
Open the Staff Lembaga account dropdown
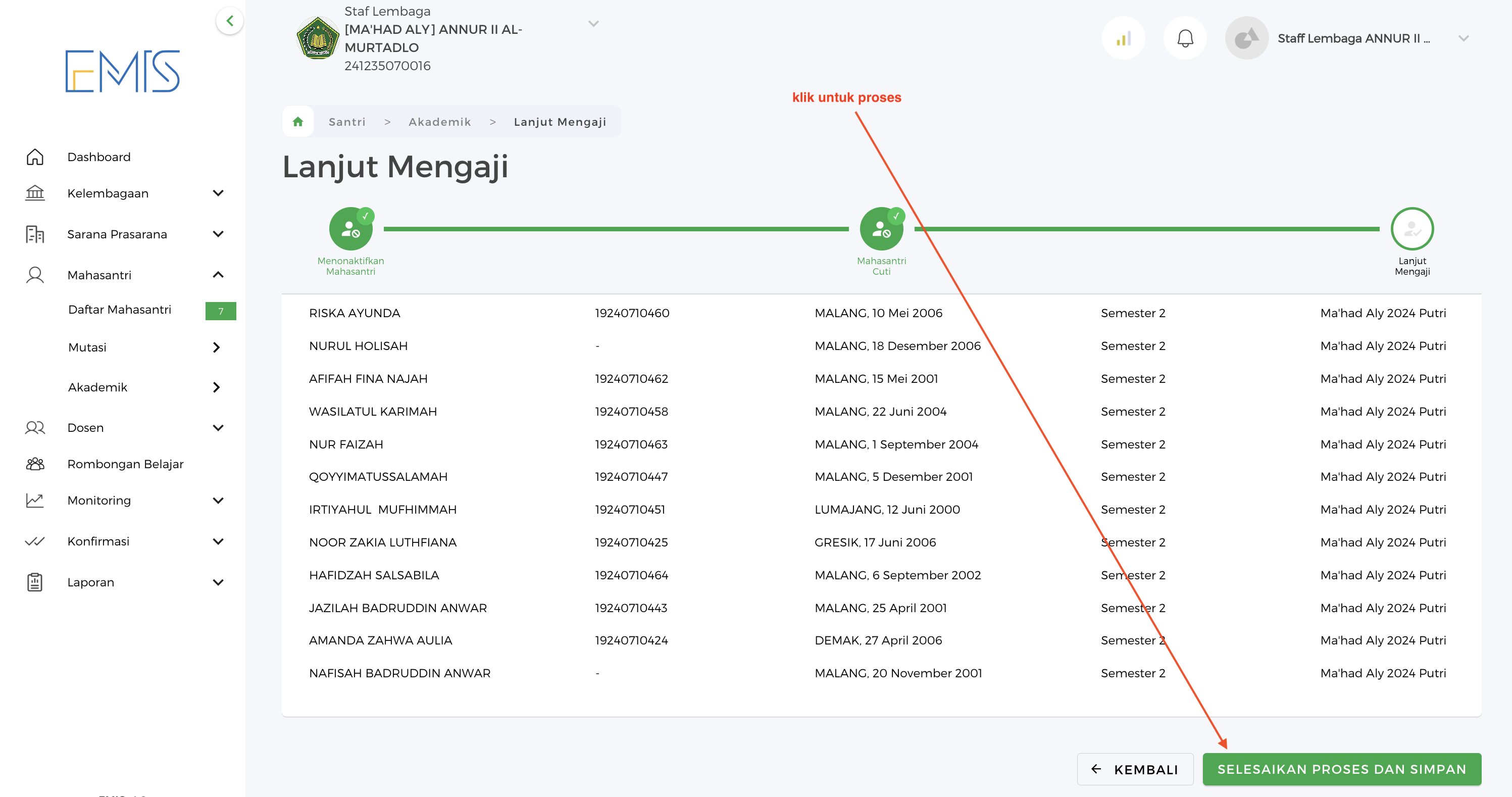pos(1463,39)
